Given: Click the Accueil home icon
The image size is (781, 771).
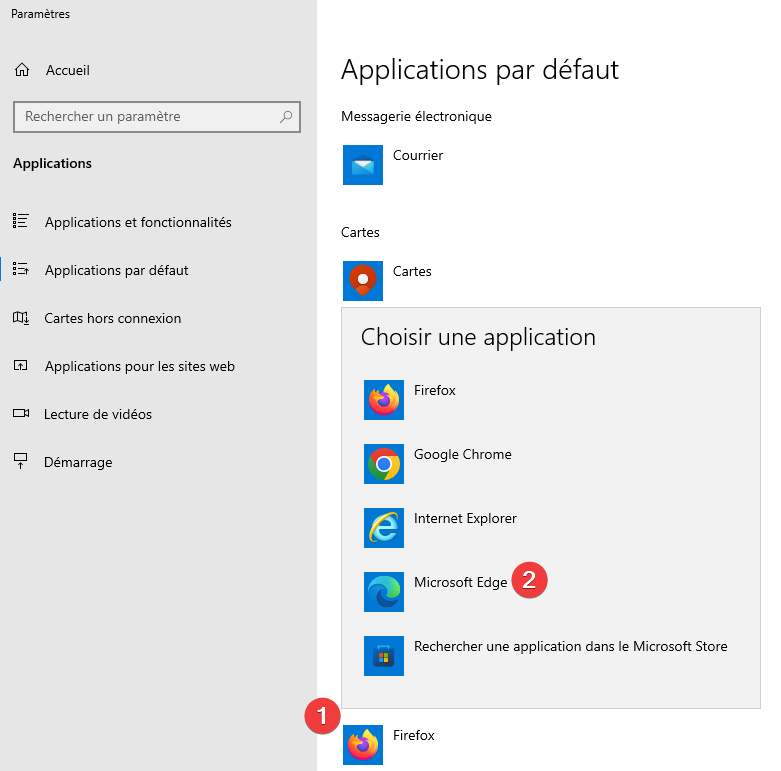Looking at the screenshot, I should click(x=22, y=70).
